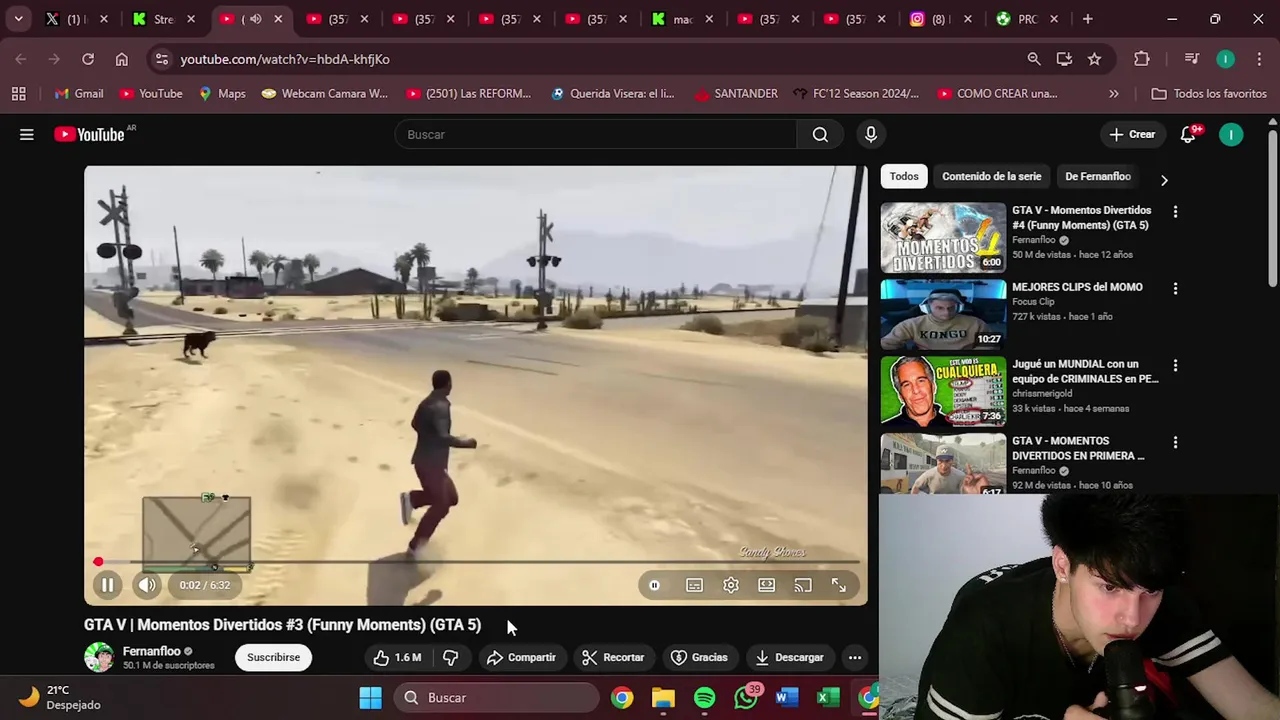Clip the video with Recortar
Screen dimensions: 1280x720
pos(613,657)
